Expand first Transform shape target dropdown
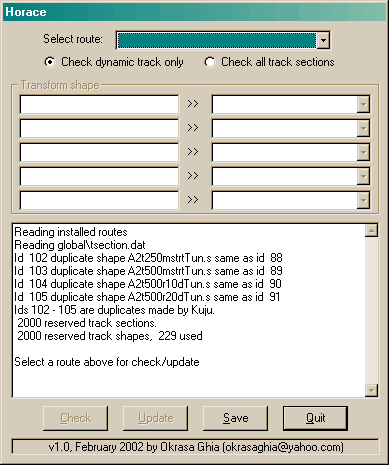This screenshot has width=389, height=465. [363, 104]
